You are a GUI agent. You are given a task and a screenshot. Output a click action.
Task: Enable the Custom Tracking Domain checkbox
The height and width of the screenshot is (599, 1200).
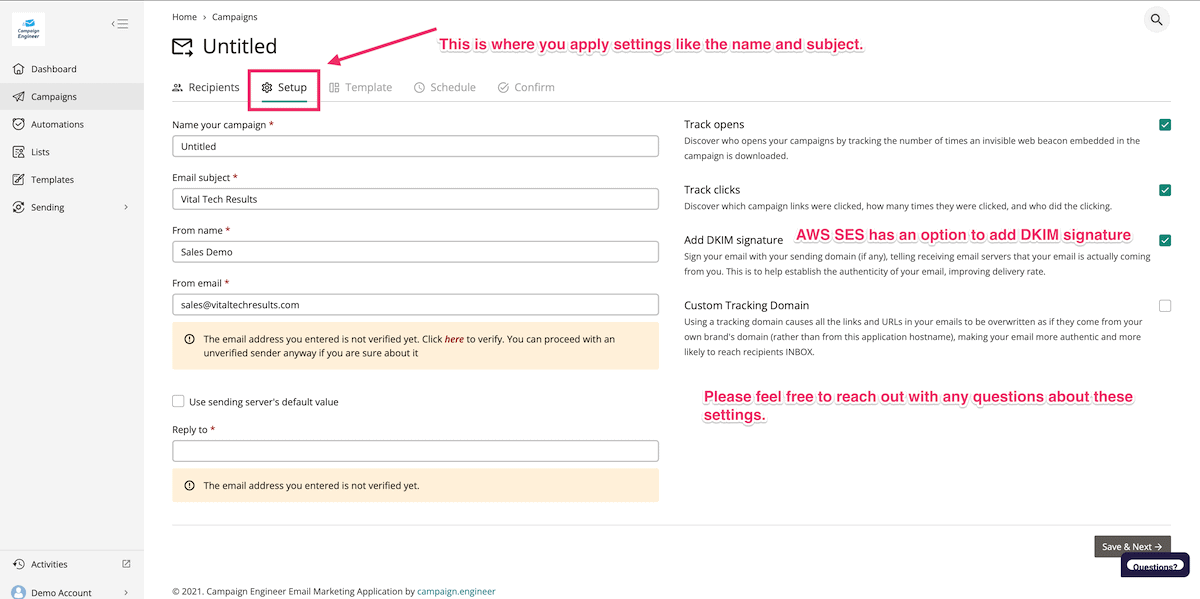1165,306
